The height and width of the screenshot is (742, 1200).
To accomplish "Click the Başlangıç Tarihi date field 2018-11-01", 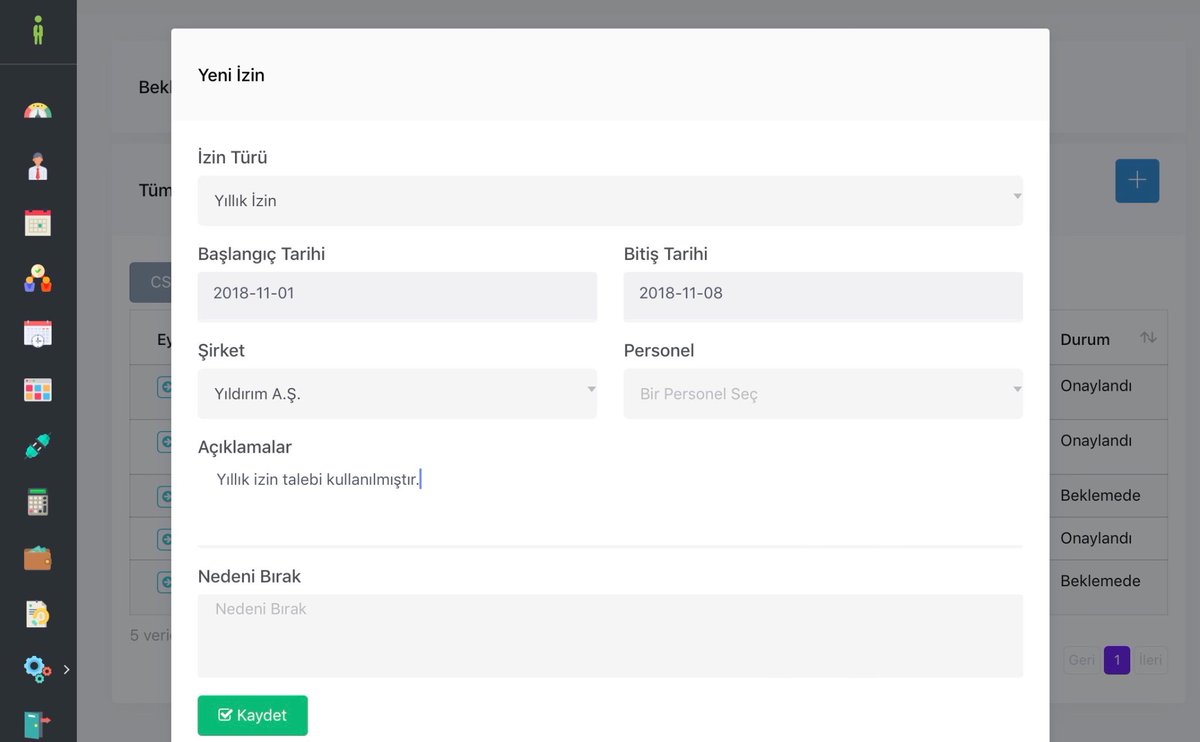I will (397, 296).
